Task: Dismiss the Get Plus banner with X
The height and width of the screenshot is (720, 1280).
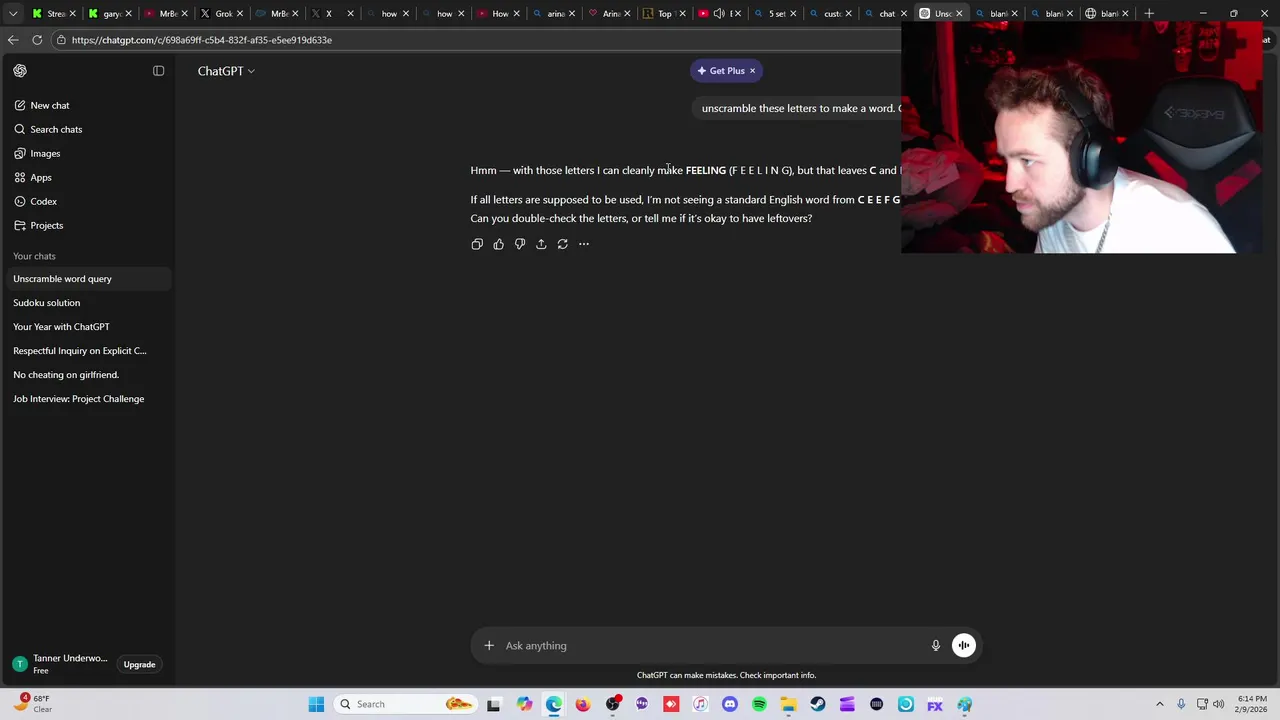Action: click(x=753, y=71)
